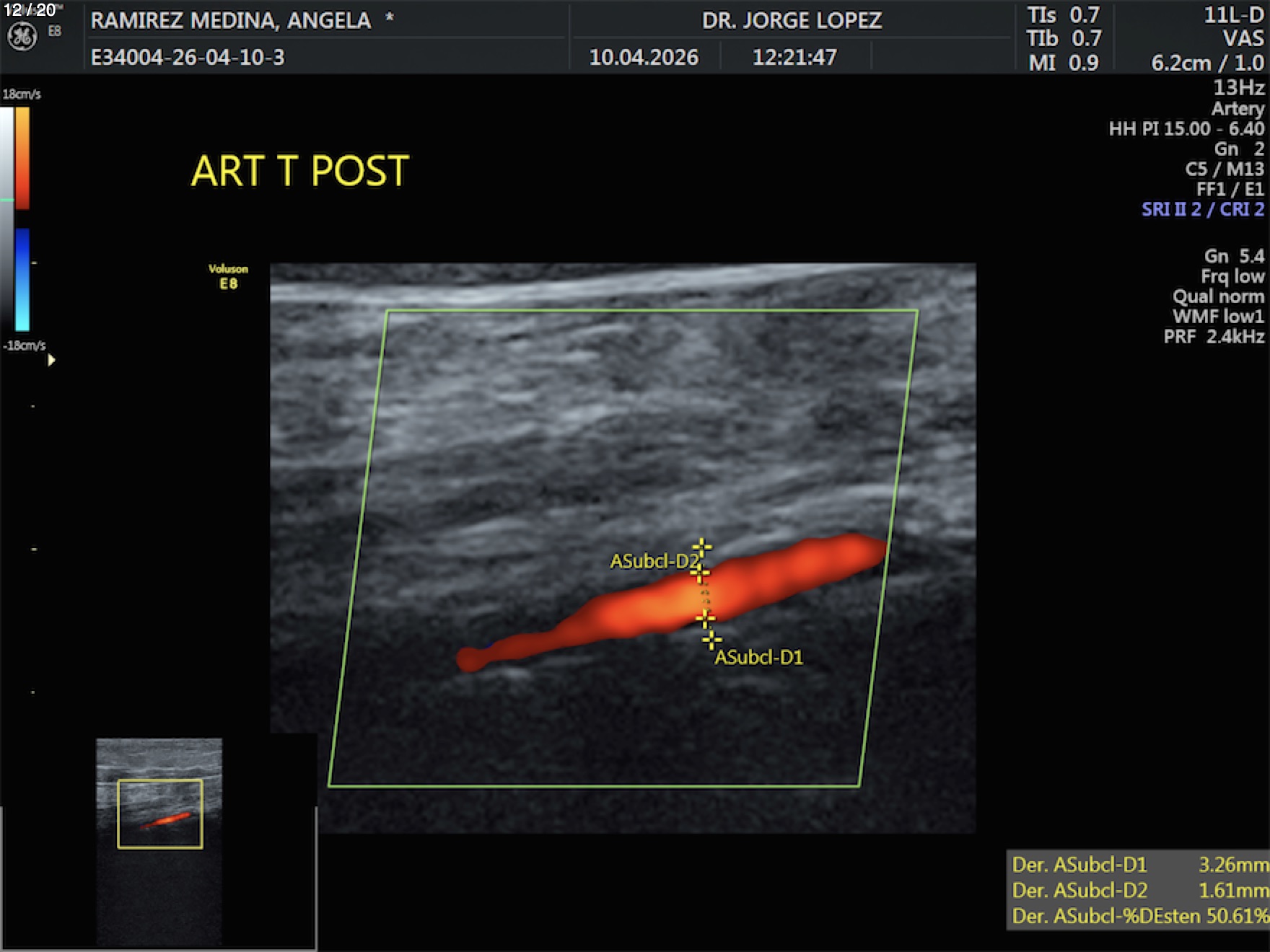The width and height of the screenshot is (1270, 952).
Task: Click the patient name RAMIREZ MEDINA, ANGELA
Action: point(231,20)
